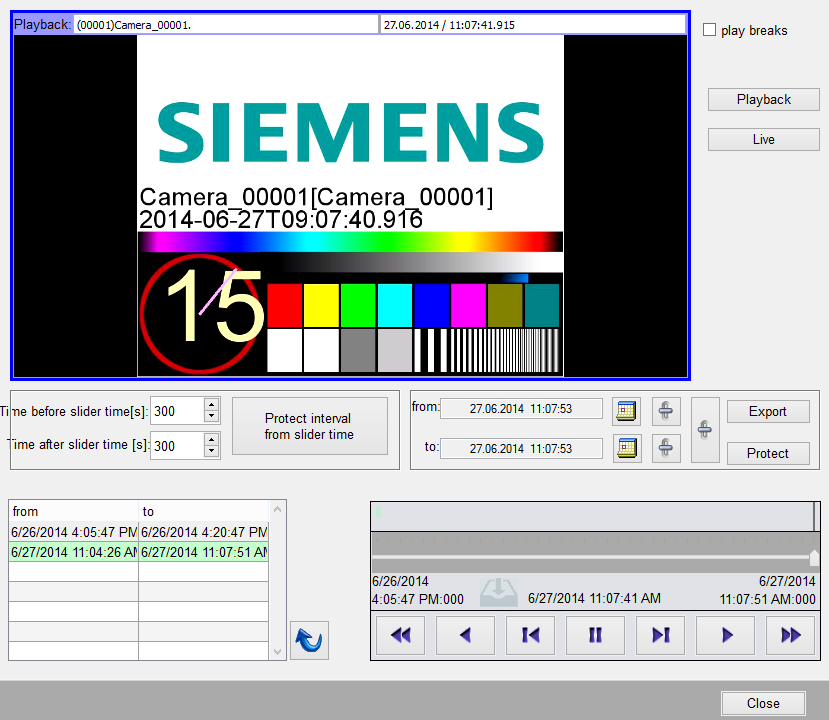This screenshot has height=720, width=829.
Task: Step forward one frame
Action: [x=660, y=635]
